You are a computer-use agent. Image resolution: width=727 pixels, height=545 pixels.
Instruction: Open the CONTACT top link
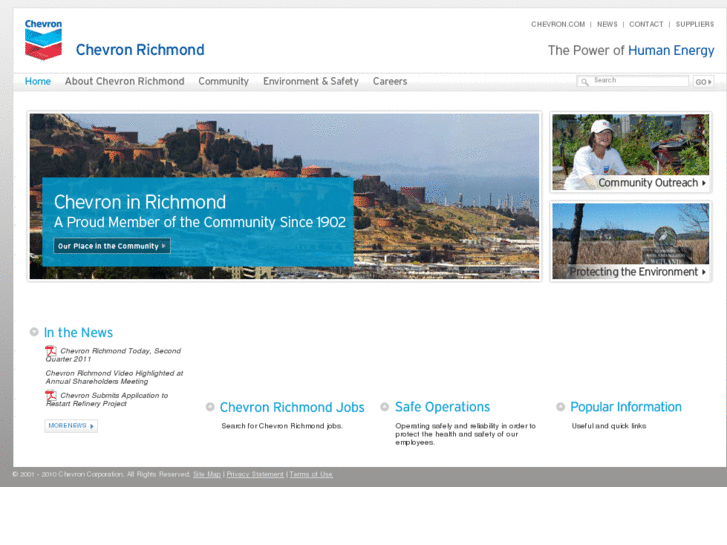point(646,24)
